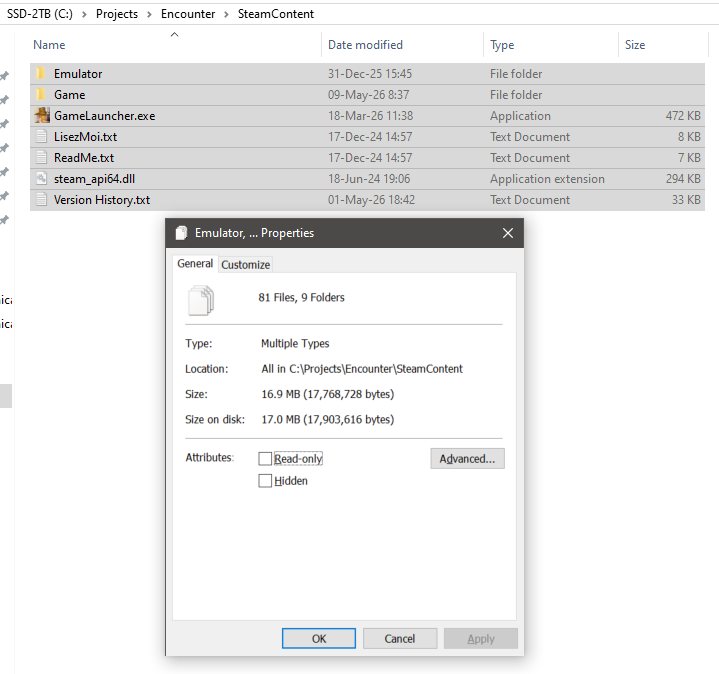Click SteamContent breadcrumb segment
This screenshot has width=719, height=674.
pyautogui.click(x=276, y=14)
